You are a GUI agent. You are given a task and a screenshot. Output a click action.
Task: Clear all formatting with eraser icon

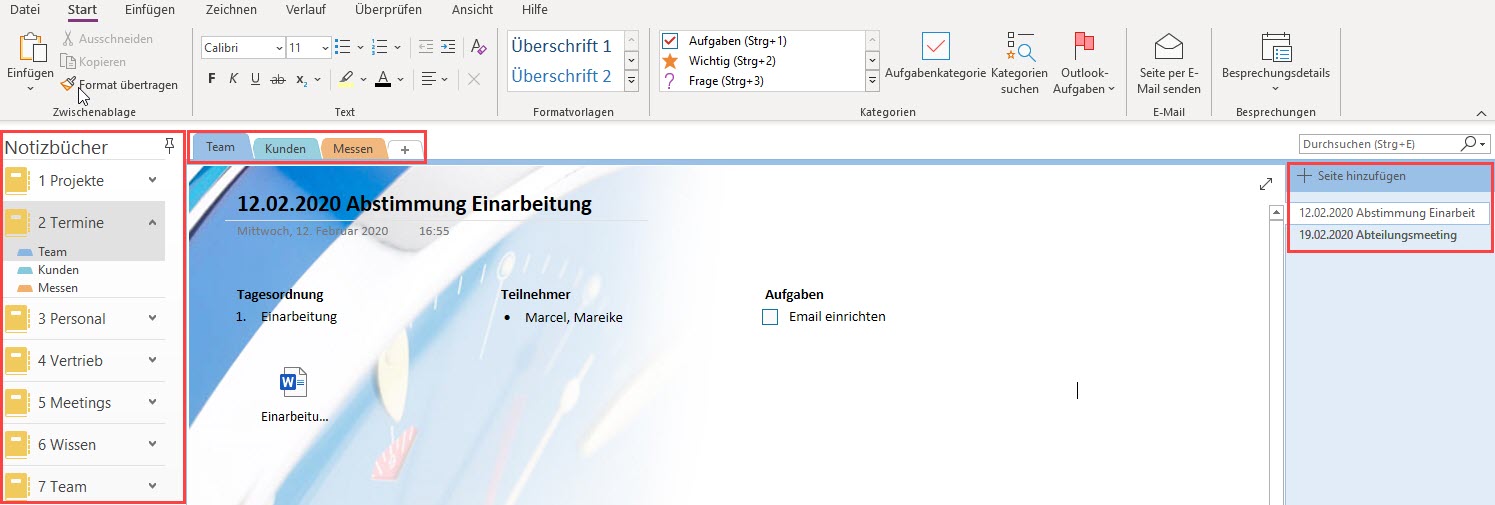coord(479,47)
